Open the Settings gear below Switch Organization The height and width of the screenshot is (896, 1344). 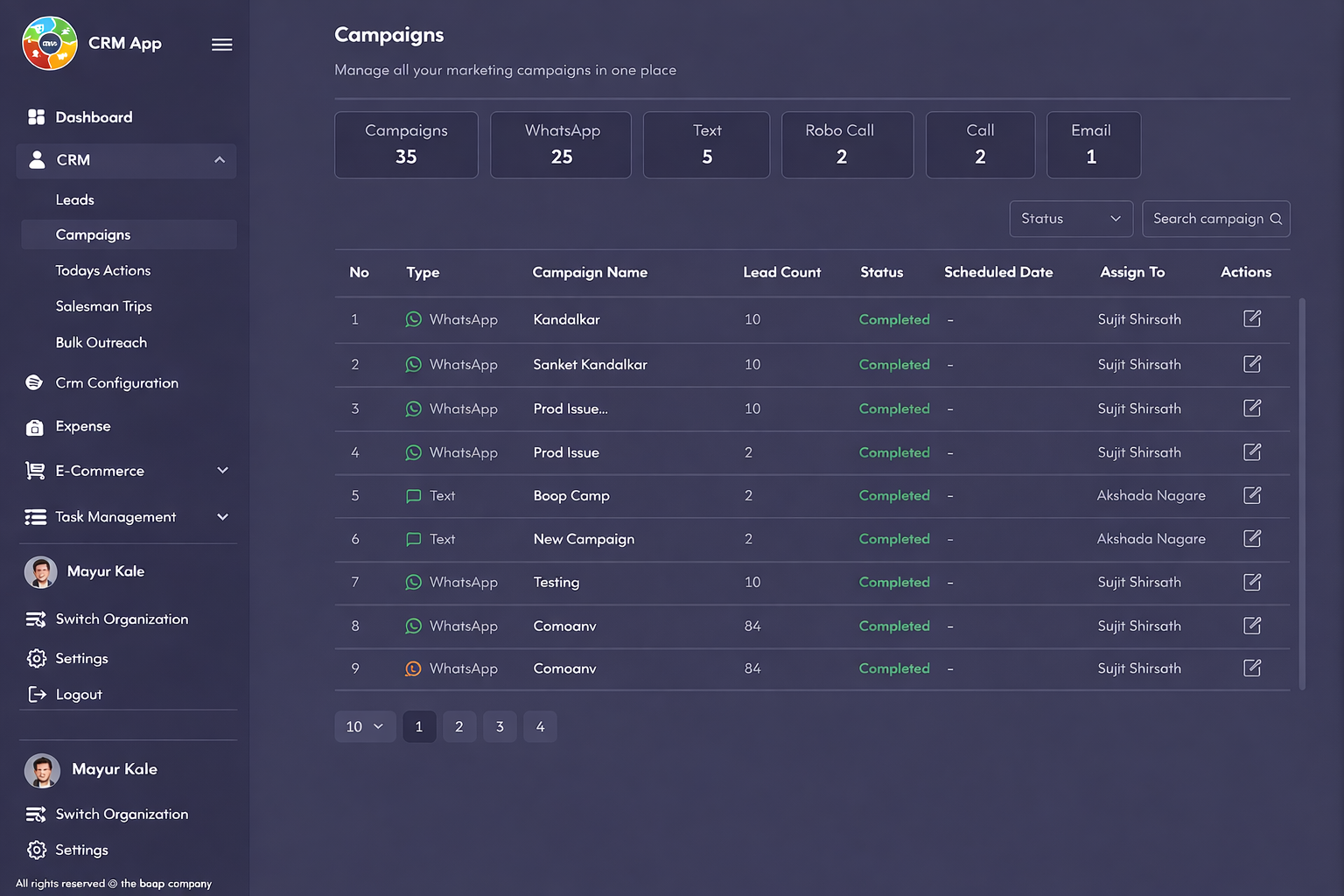[37, 658]
